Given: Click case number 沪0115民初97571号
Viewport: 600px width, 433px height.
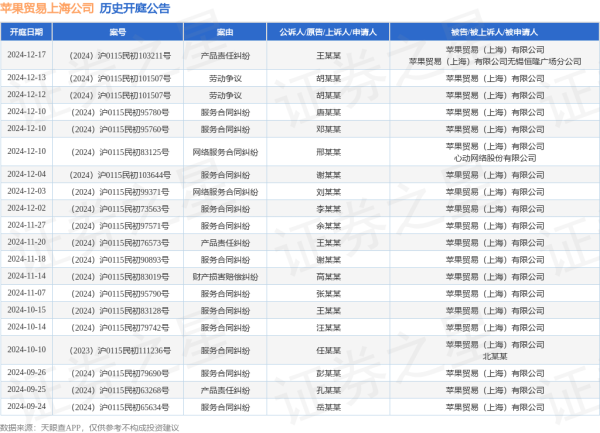Looking at the screenshot, I should coord(120,226).
